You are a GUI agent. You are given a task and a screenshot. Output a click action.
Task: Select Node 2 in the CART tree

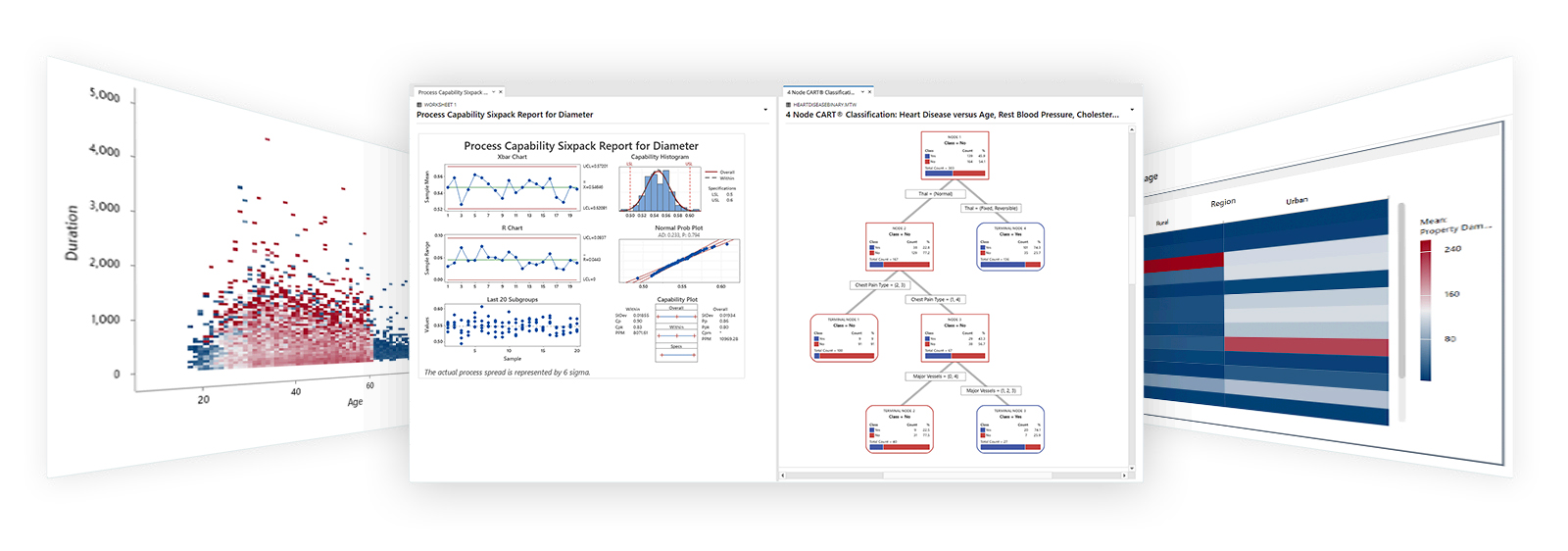[900, 247]
